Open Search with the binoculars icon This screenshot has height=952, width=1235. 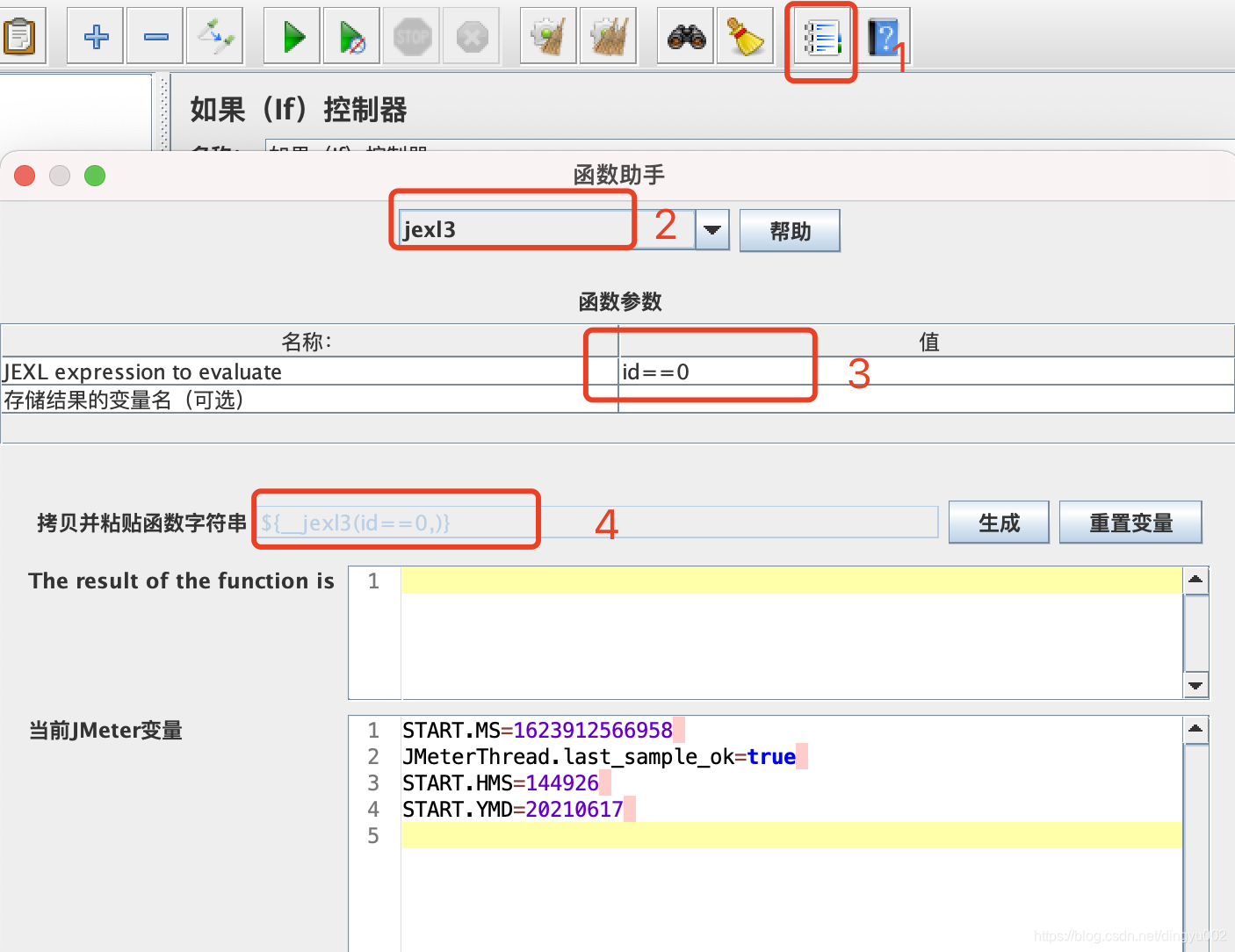pos(686,37)
